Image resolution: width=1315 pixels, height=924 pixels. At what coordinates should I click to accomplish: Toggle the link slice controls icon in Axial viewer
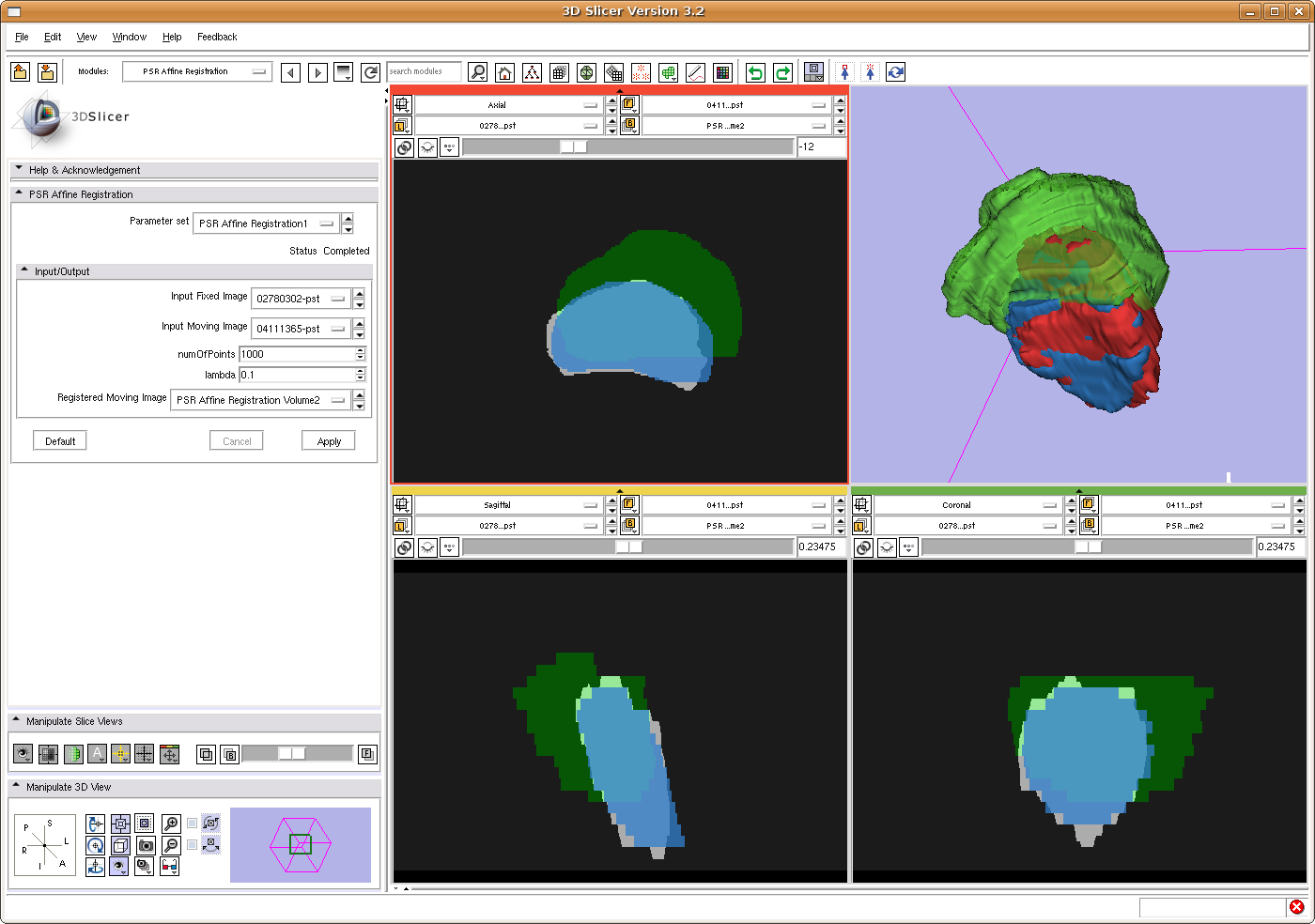pyautogui.click(x=404, y=147)
